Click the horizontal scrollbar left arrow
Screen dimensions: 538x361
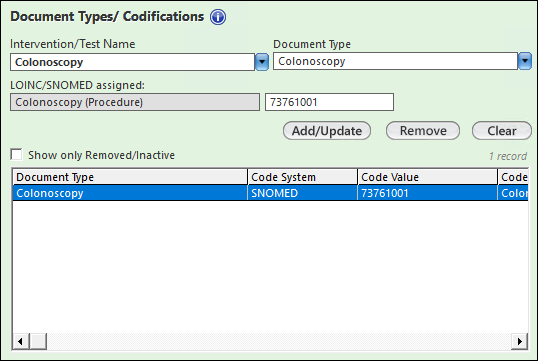pyautogui.click(x=21, y=341)
